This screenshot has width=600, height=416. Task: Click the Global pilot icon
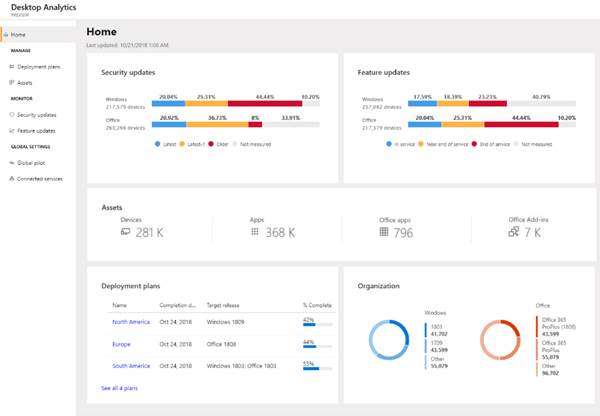tap(11, 163)
